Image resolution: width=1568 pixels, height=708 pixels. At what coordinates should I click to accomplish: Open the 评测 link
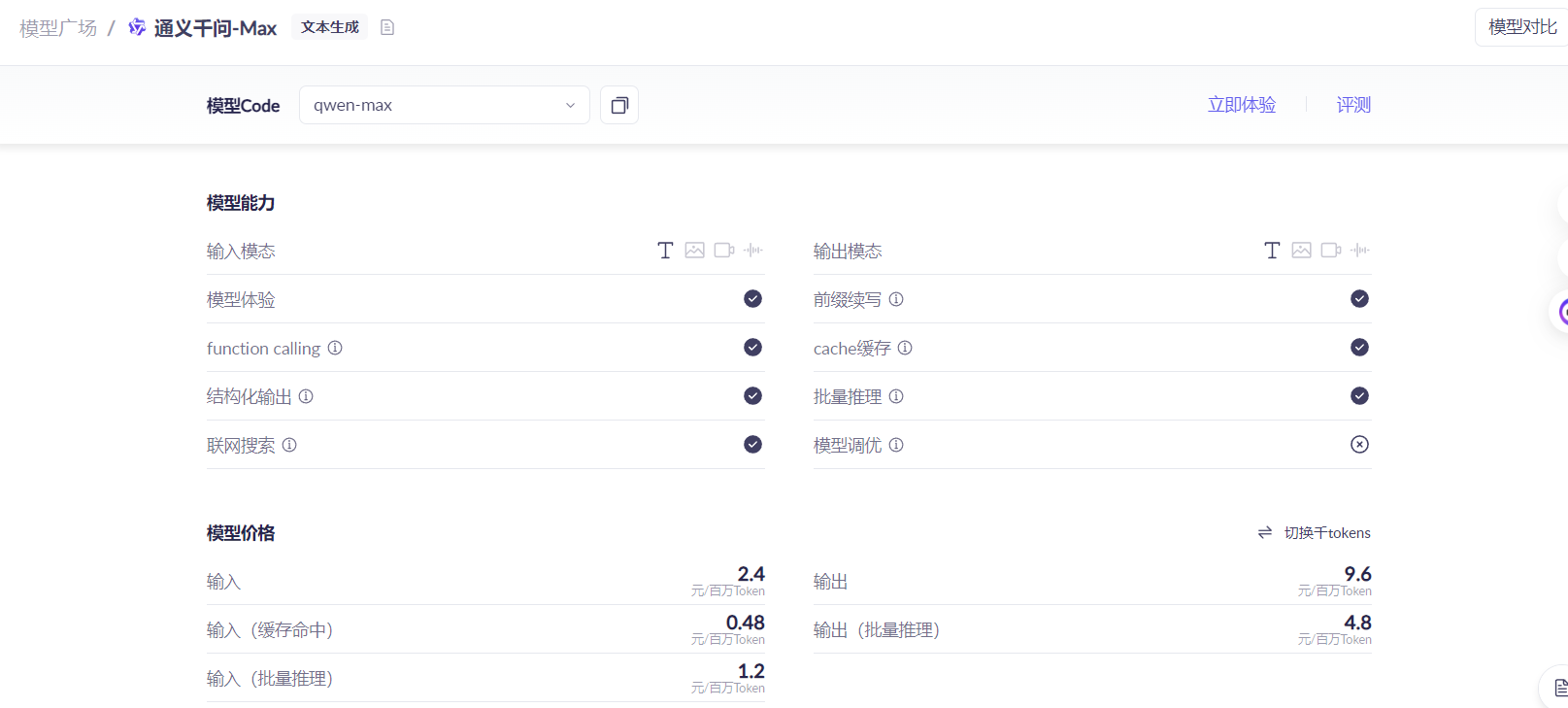[x=1353, y=105]
